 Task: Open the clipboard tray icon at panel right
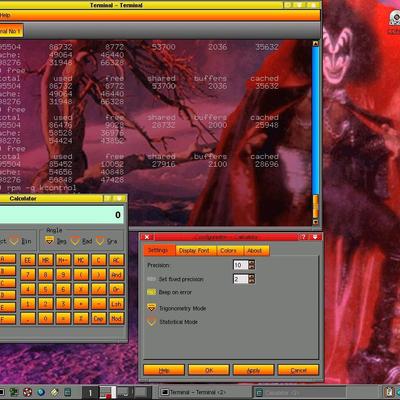pos(388,392)
